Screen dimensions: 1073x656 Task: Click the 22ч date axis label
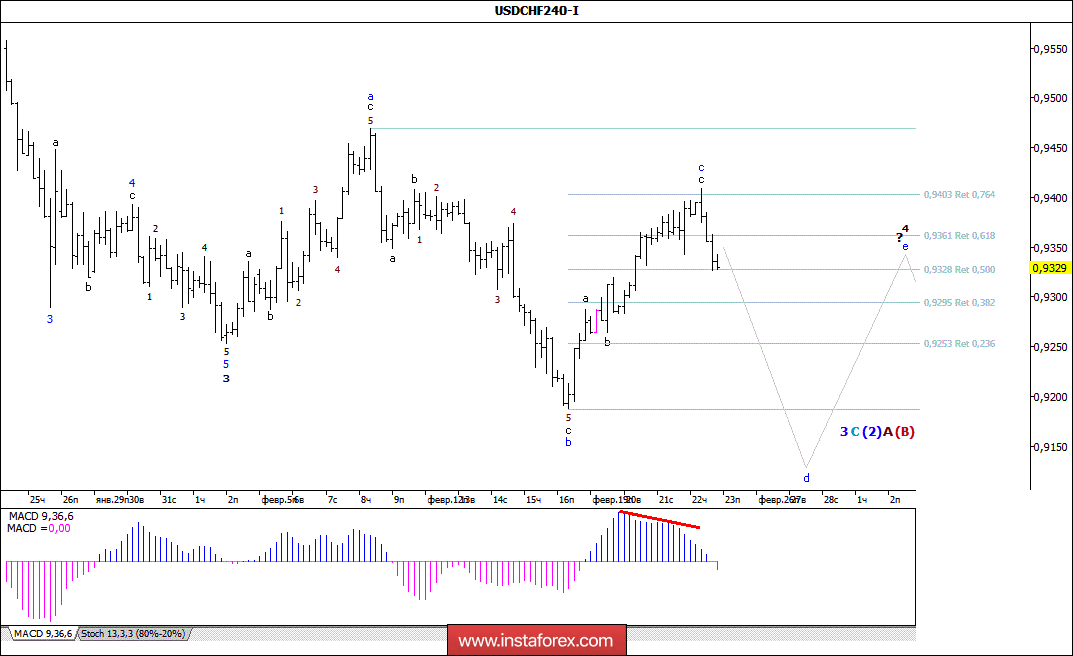click(x=699, y=500)
